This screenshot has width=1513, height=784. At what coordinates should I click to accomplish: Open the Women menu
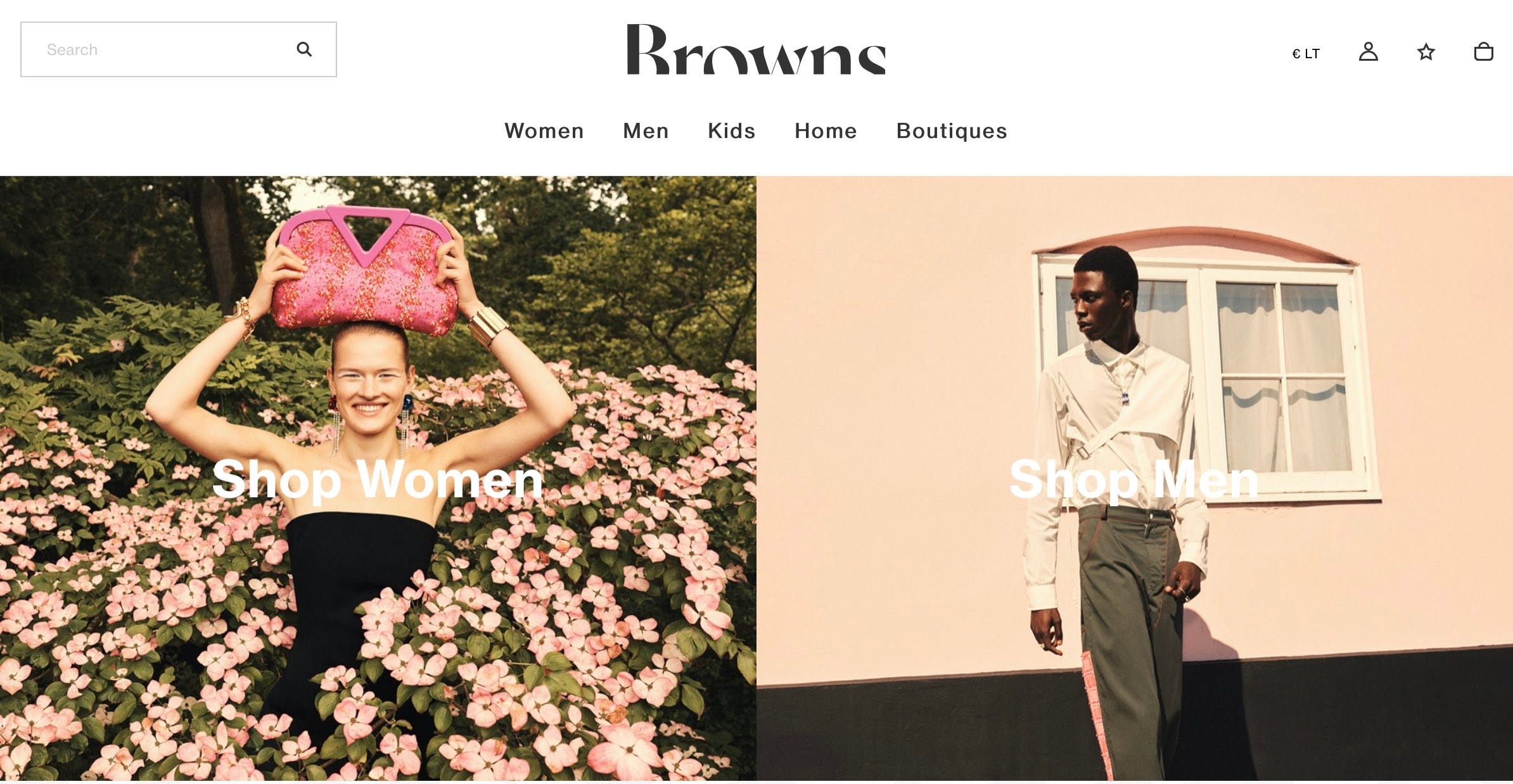tap(544, 130)
